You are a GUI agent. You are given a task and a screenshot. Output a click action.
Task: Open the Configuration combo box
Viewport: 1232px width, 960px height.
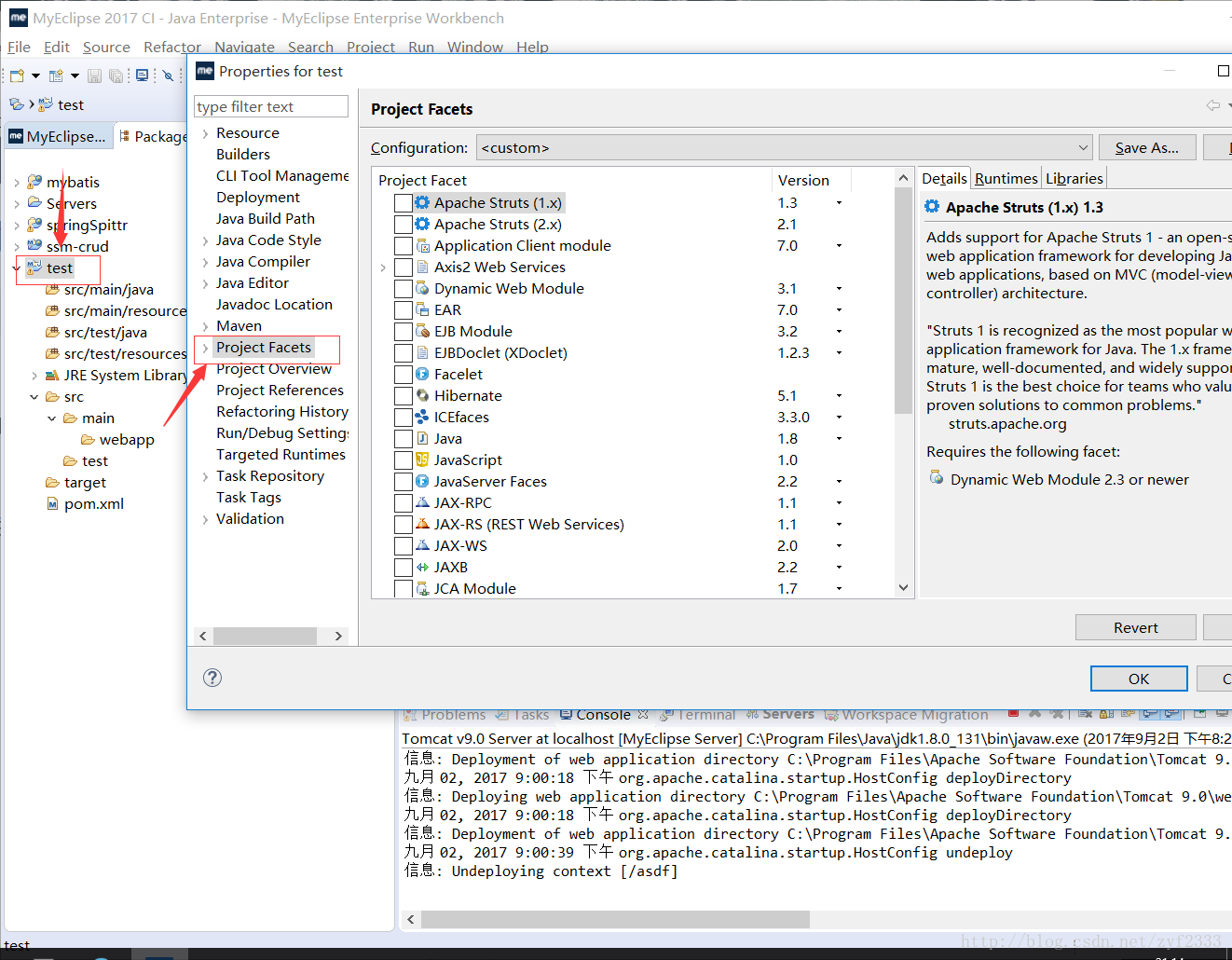click(784, 147)
